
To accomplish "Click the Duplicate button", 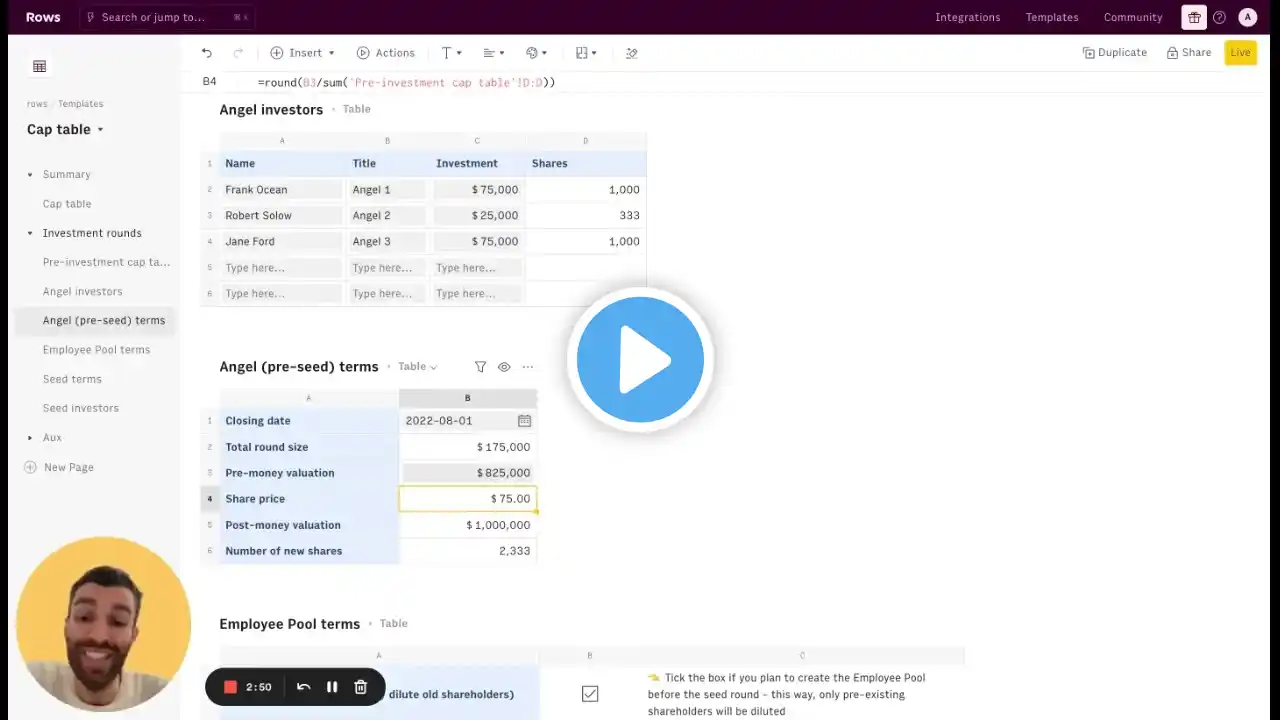I will click(1114, 53).
